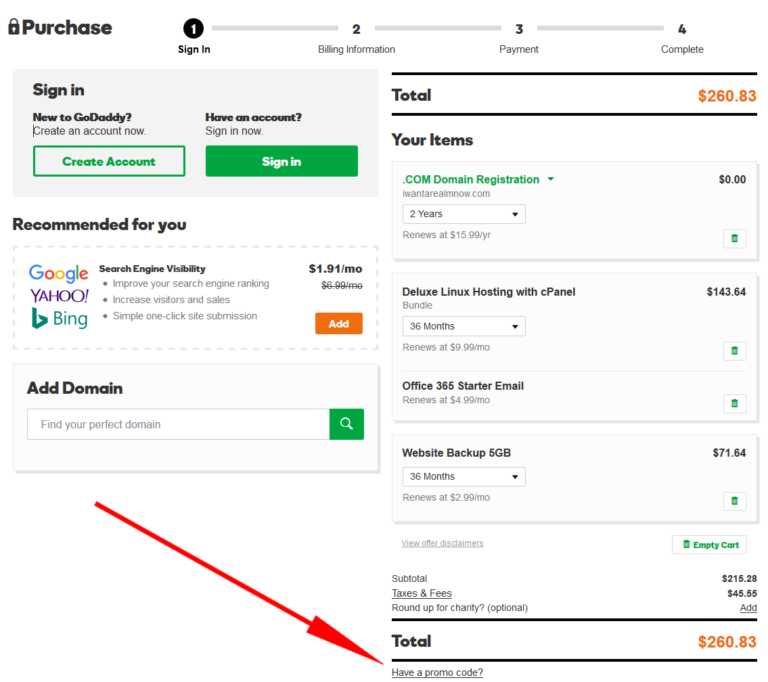
Task: Open the hosting 36 Months dropdown
Action: point(464,326)
